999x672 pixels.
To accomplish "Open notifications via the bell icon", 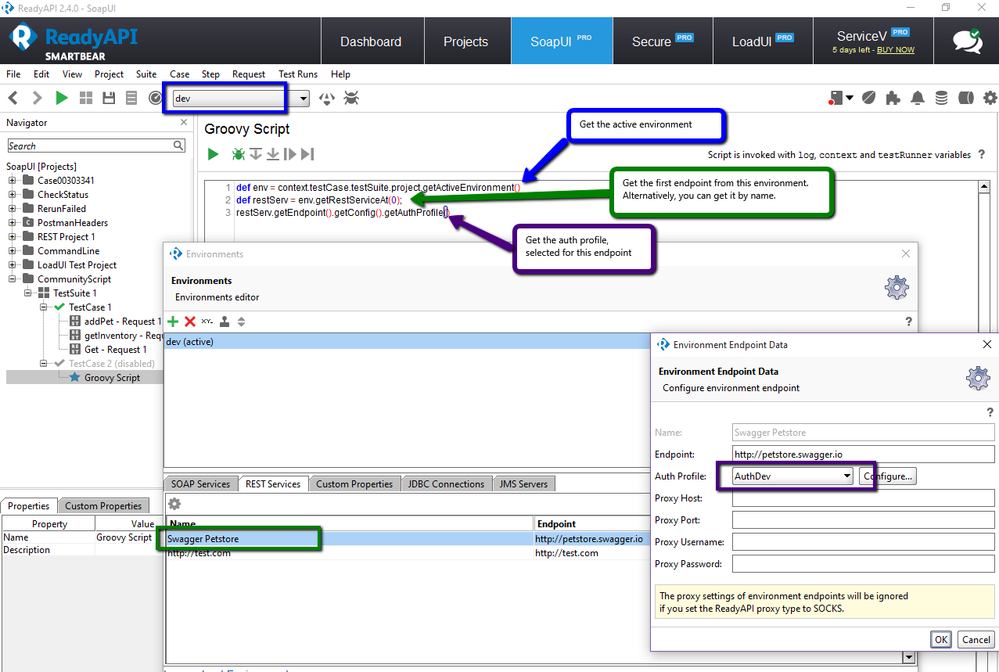I will tap(918, 98).
